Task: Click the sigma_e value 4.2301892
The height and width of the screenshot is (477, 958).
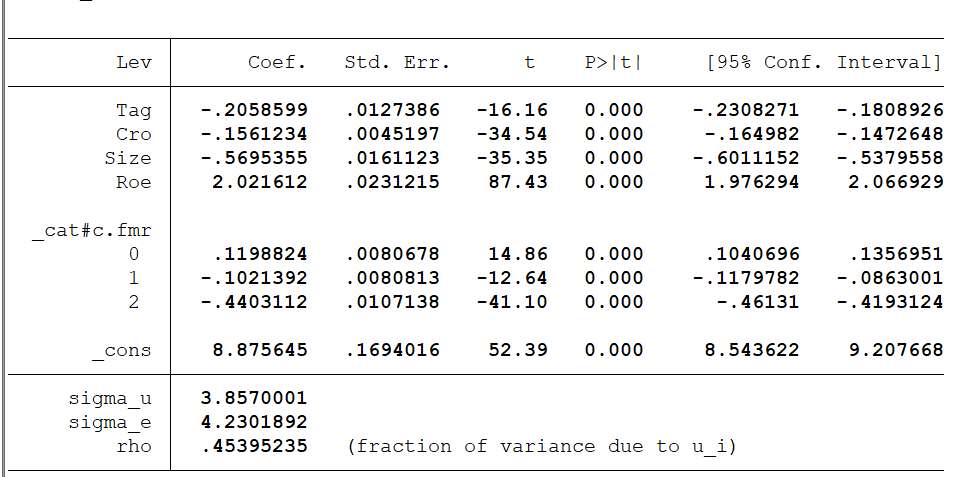Action: (254, 422)
